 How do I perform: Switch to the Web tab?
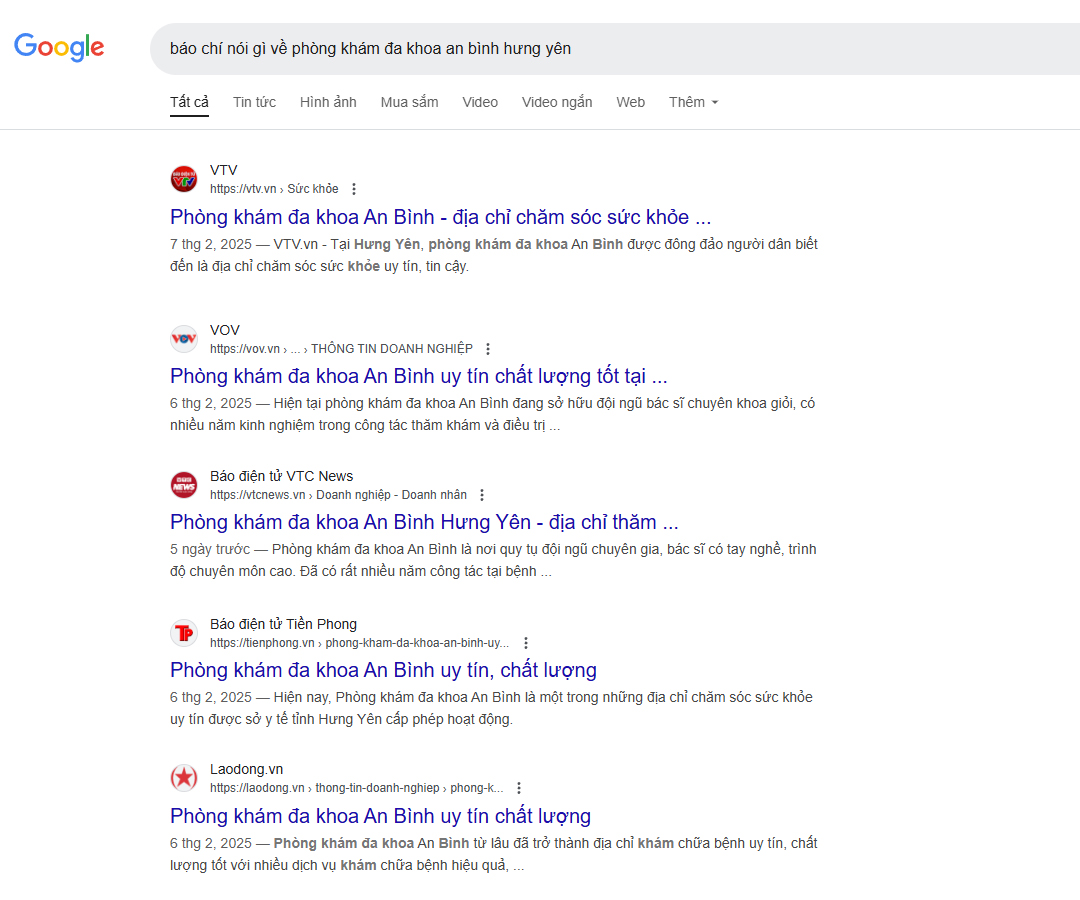pos(630,102)
